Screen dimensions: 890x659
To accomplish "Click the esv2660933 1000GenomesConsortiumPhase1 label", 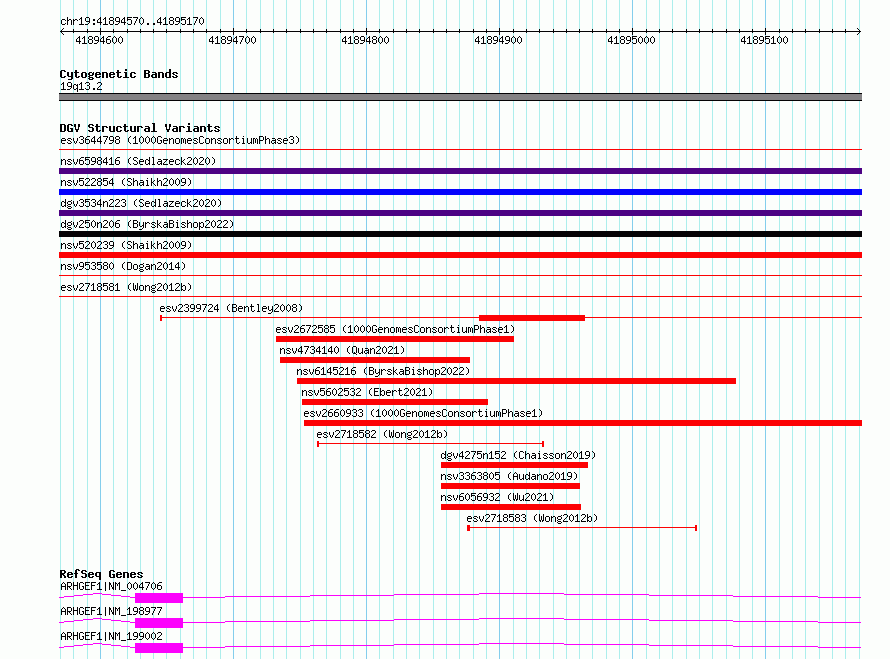I will click(423, 413).
